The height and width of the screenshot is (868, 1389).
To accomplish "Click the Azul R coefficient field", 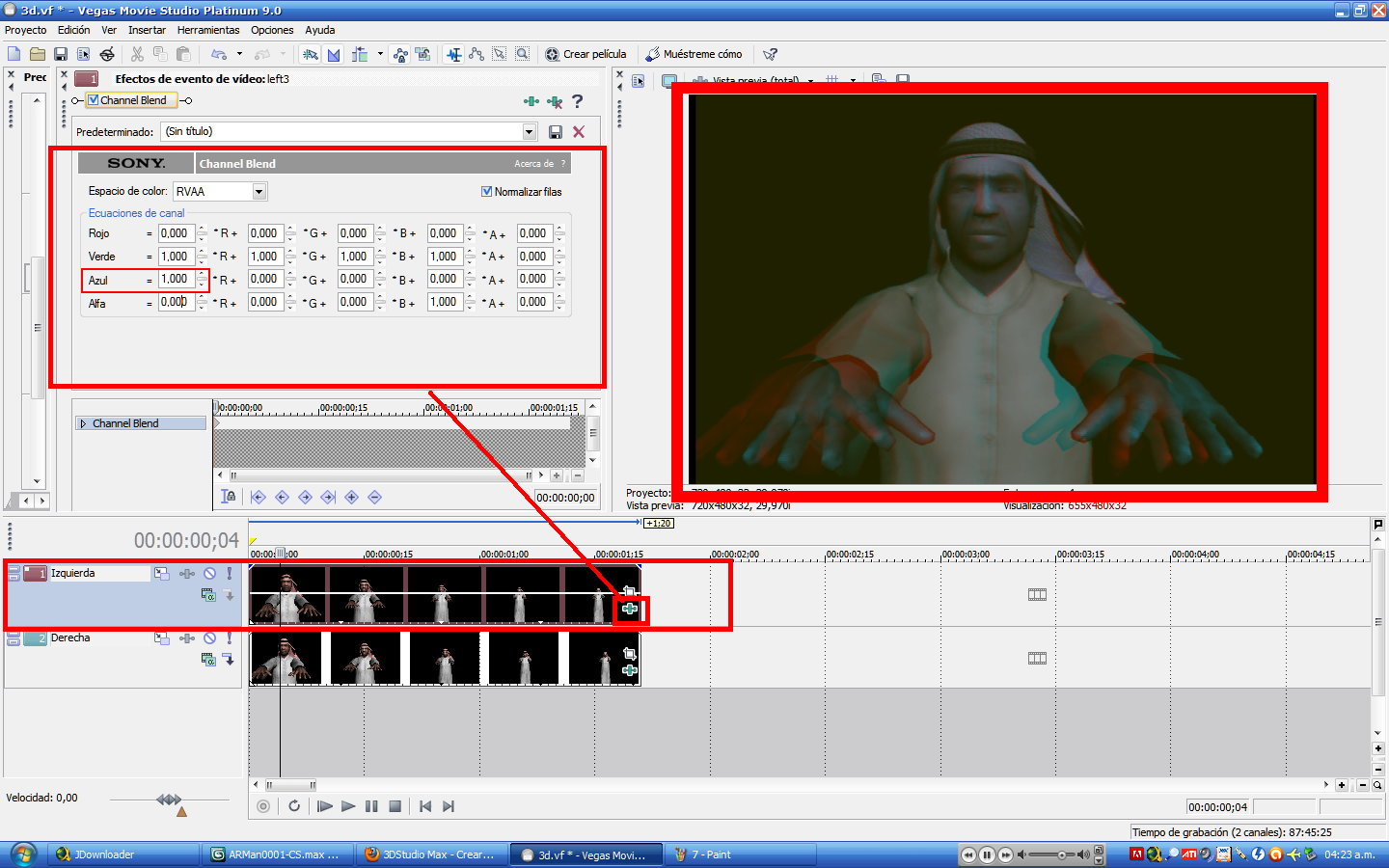I will click(x=177, y=280).
